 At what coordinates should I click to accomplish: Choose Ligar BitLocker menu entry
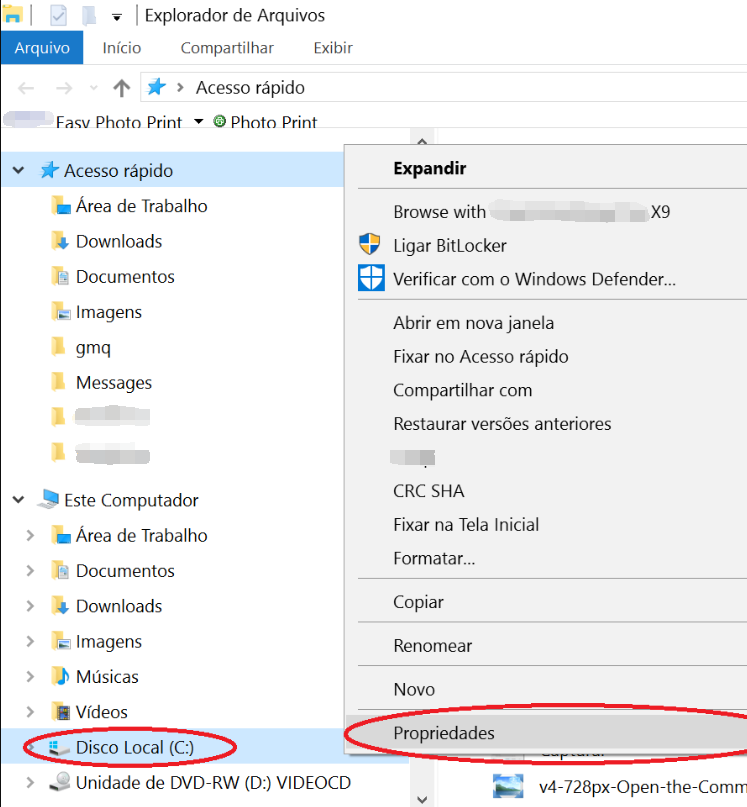[x=449, y=245]
